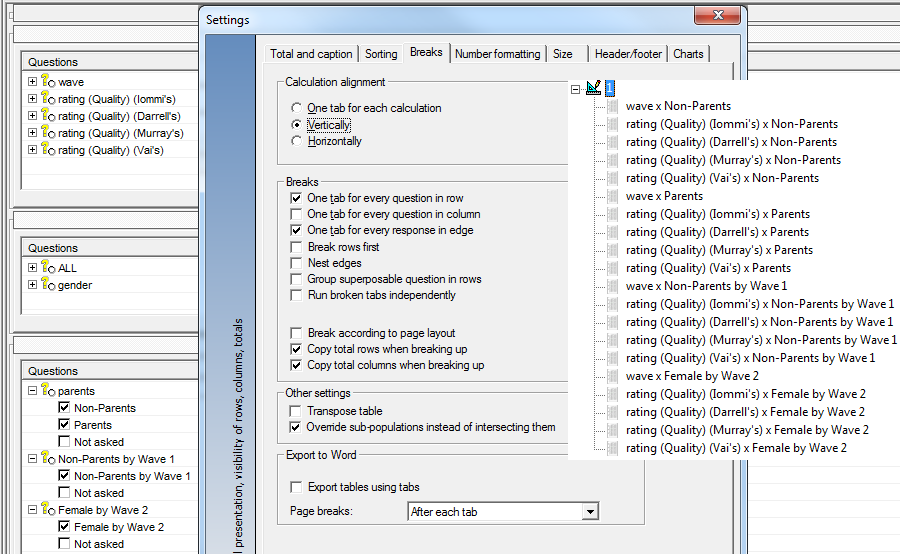Screen dimensions: 900x554
Task: Enable One tab for every question in column
Action: coord(296,214)
